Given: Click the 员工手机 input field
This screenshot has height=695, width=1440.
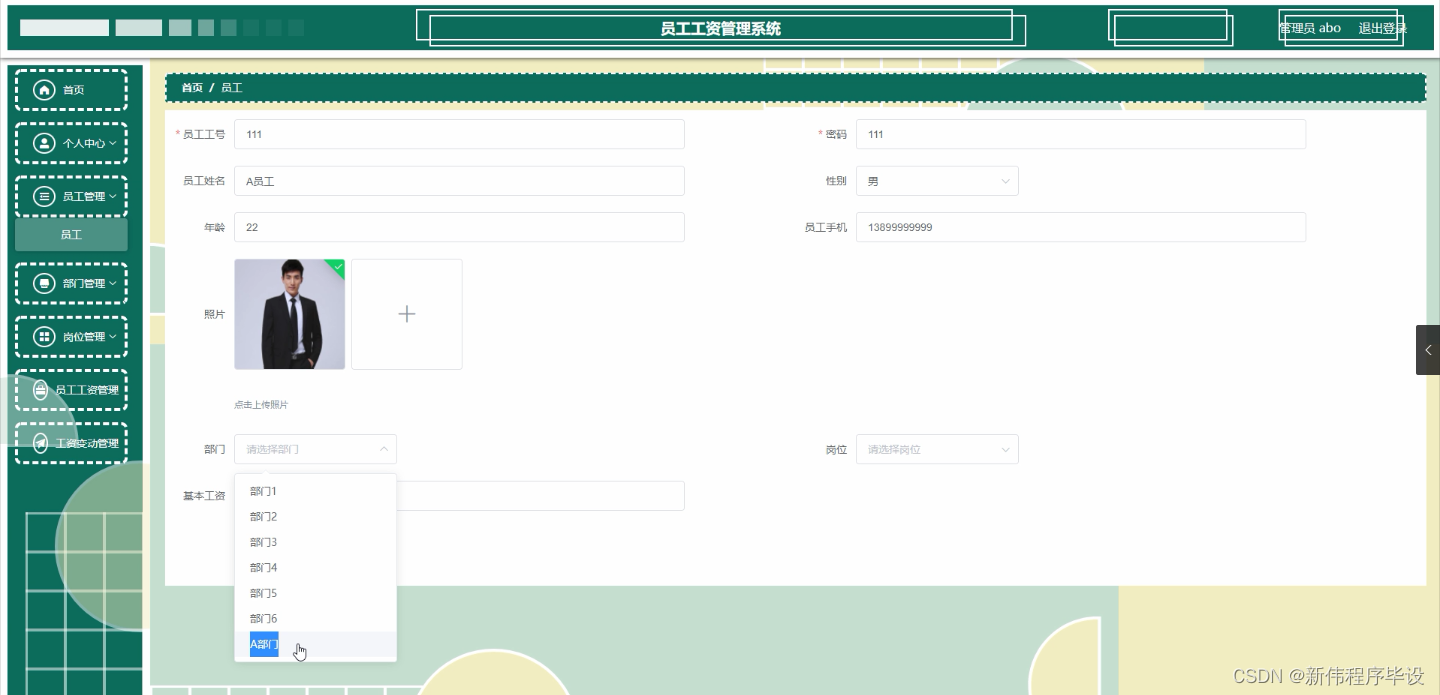Looking at the screenshot, I should pos(1081,227).
